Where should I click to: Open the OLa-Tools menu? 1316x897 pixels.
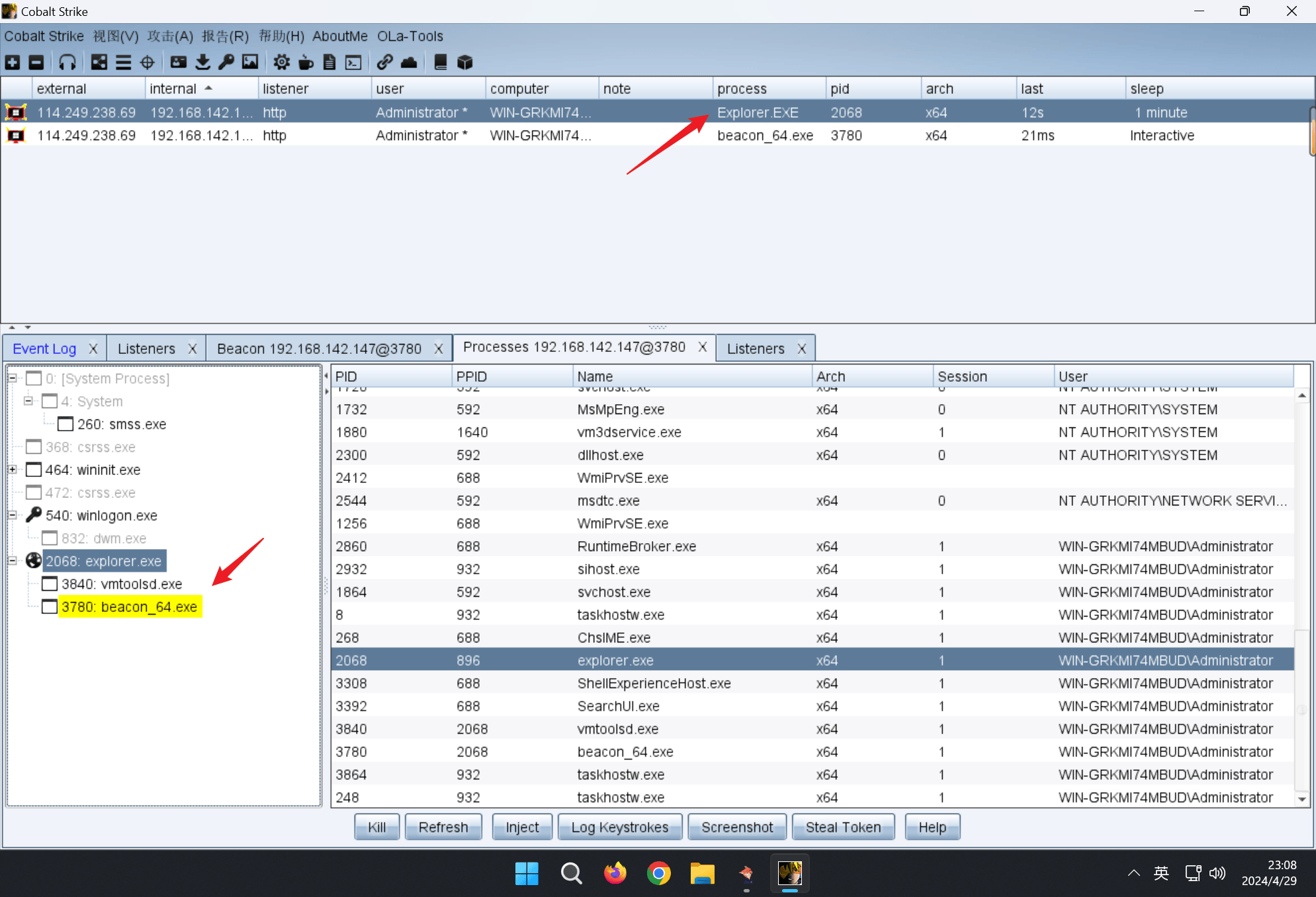[x=410, y=36]
